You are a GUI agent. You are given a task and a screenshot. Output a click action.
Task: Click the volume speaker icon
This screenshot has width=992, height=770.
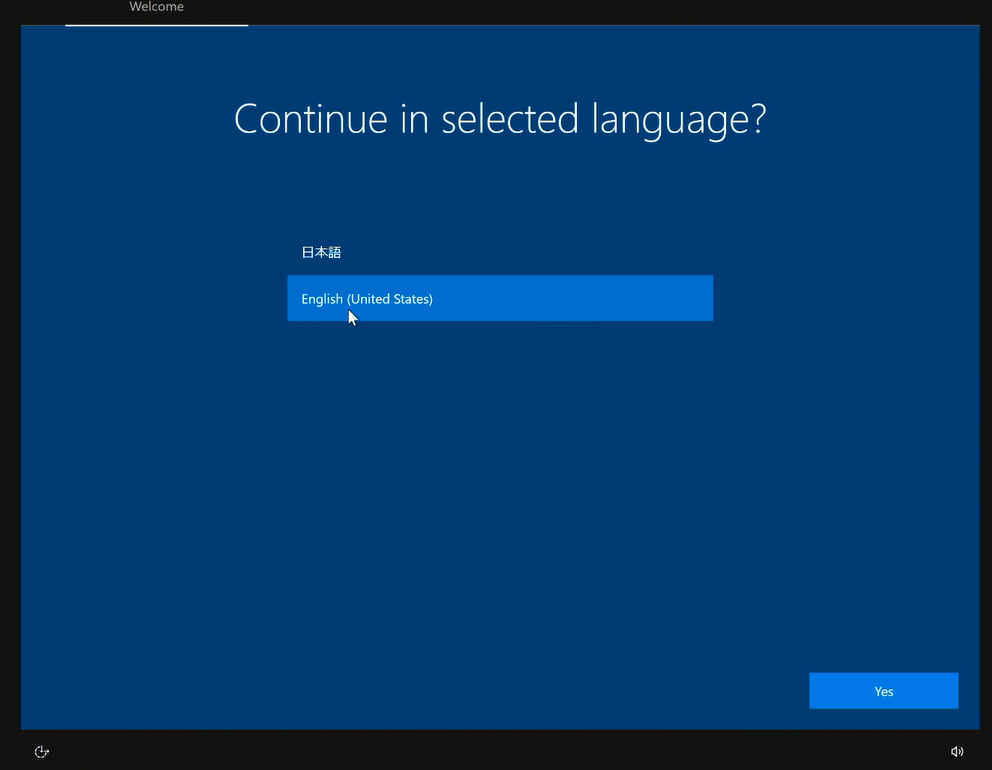(x=957, y=751)
